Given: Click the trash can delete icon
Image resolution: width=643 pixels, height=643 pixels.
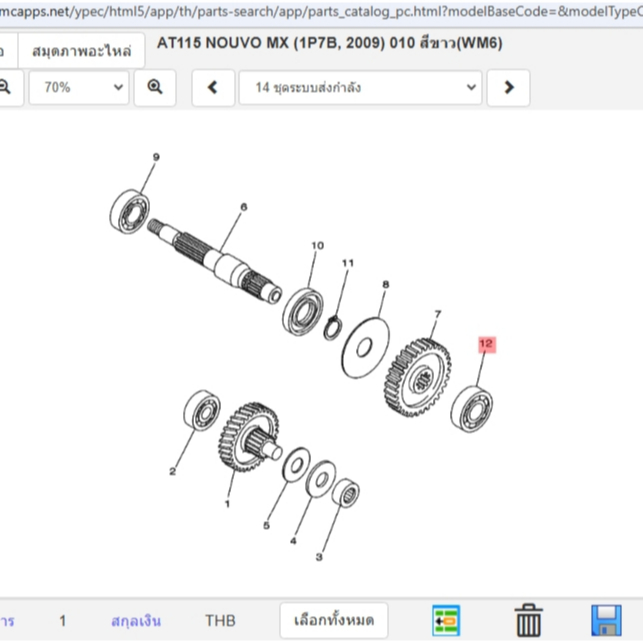Looking at the screenshot, I should (529, 620).
